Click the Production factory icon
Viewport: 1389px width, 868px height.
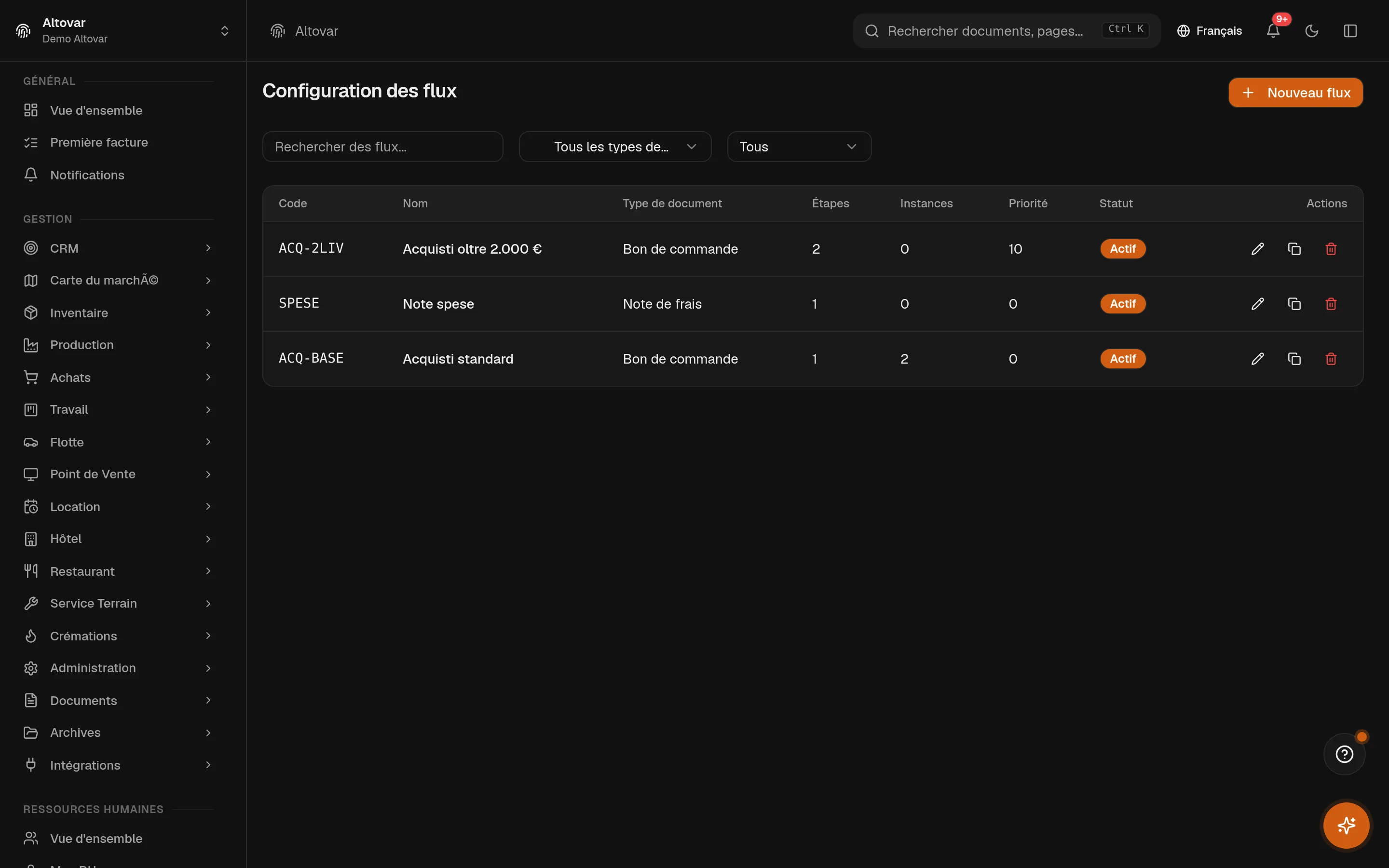tap(31, 345)
